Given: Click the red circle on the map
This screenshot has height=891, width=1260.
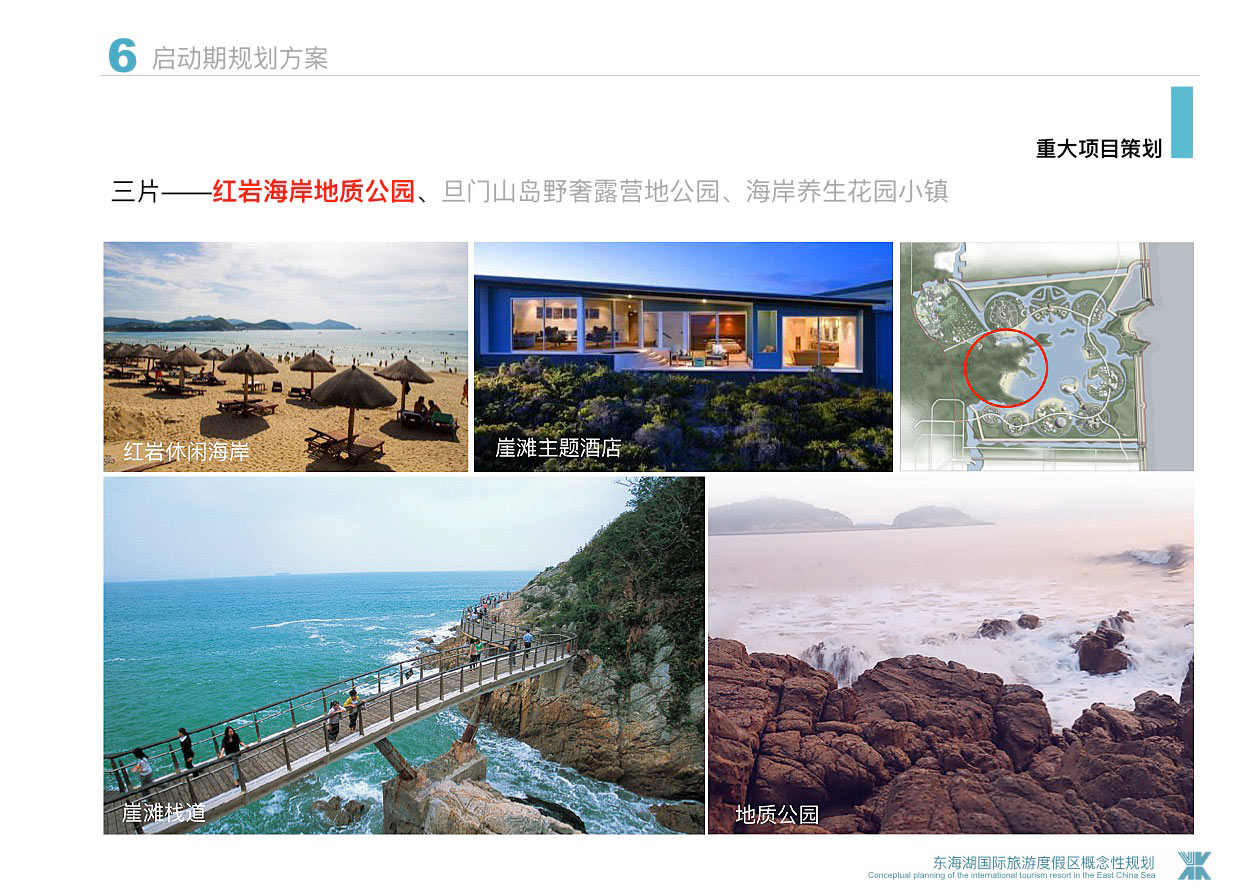Looking at the screenshot, I should (1005, 367).
